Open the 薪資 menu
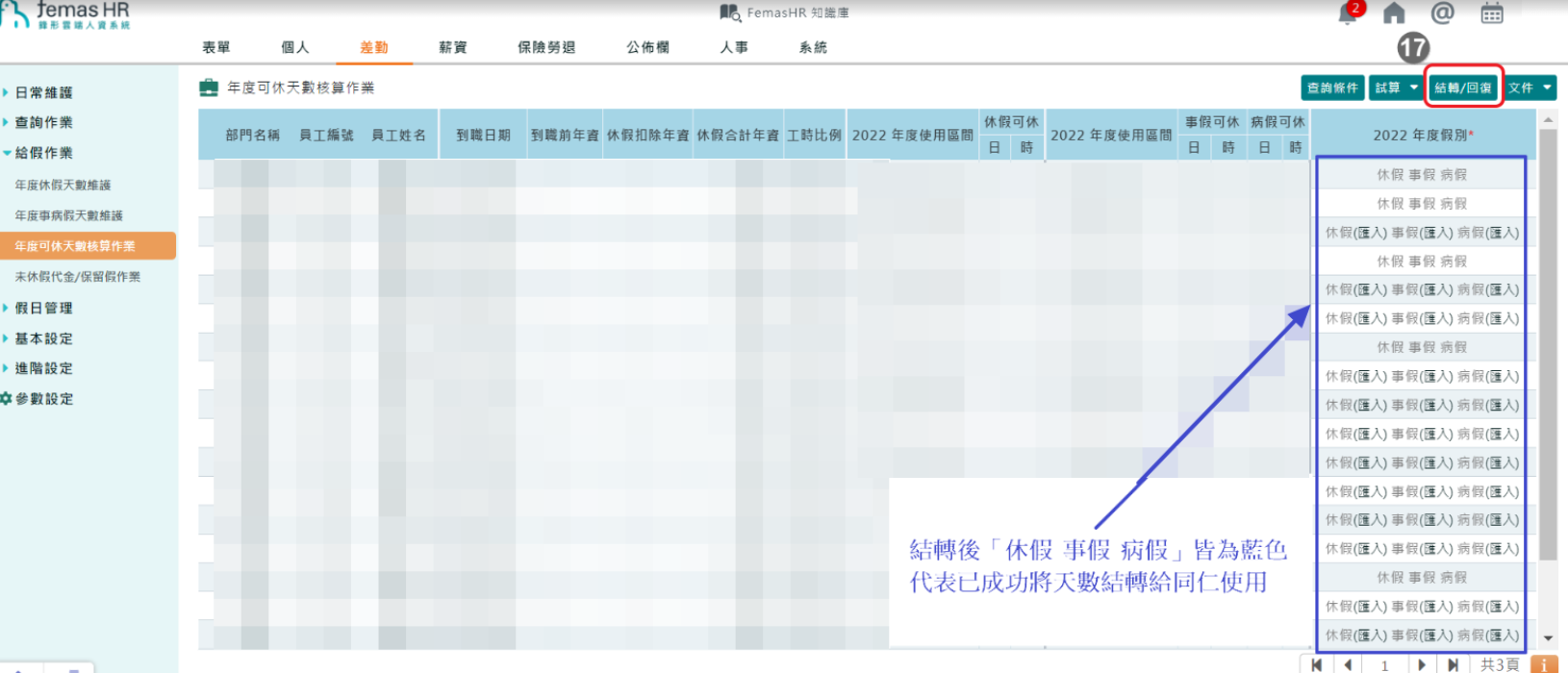Viewport: 1568px width, 673px height. coord(453,47)
